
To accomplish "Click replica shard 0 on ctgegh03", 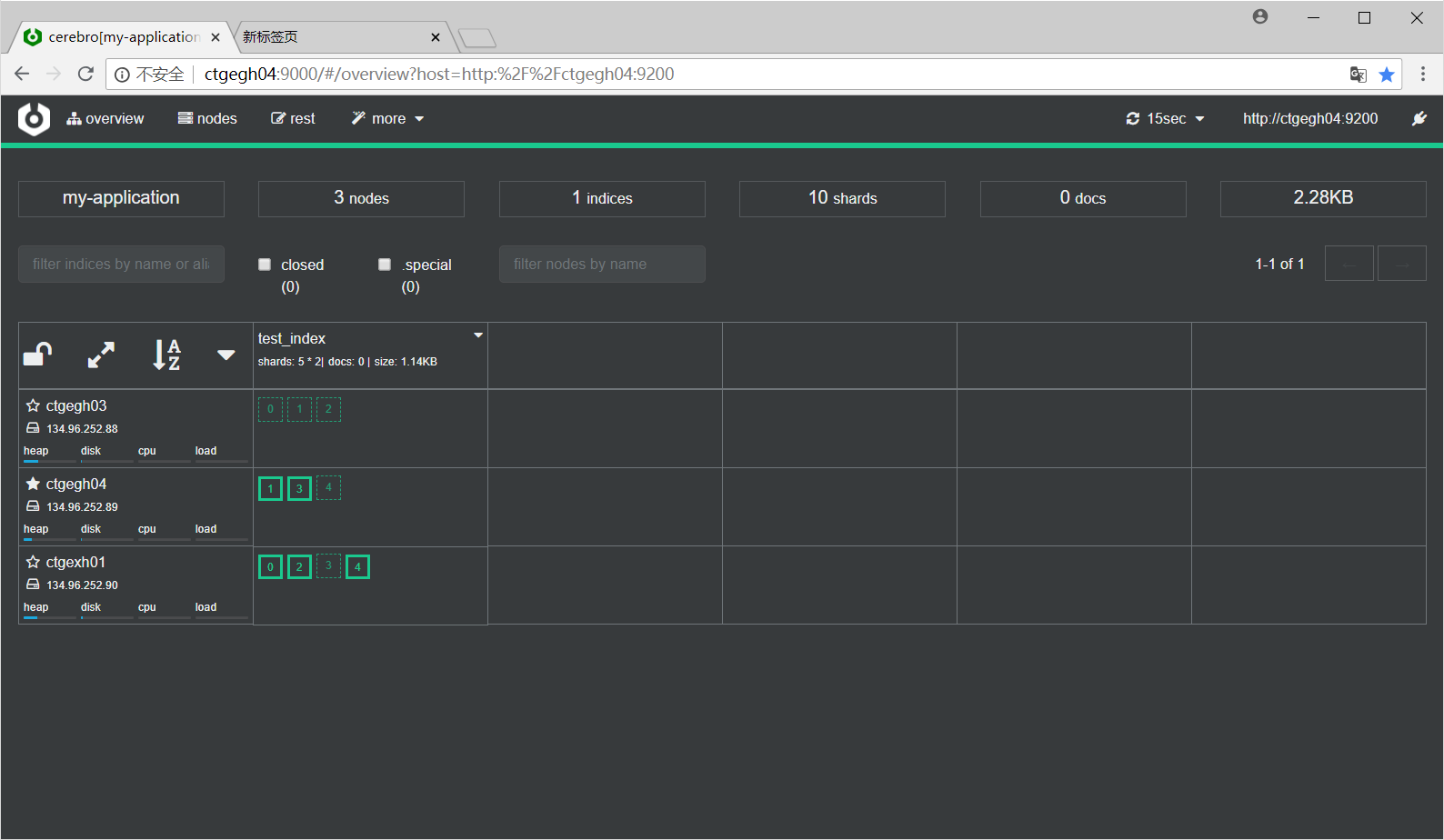I will pos(270,409).
